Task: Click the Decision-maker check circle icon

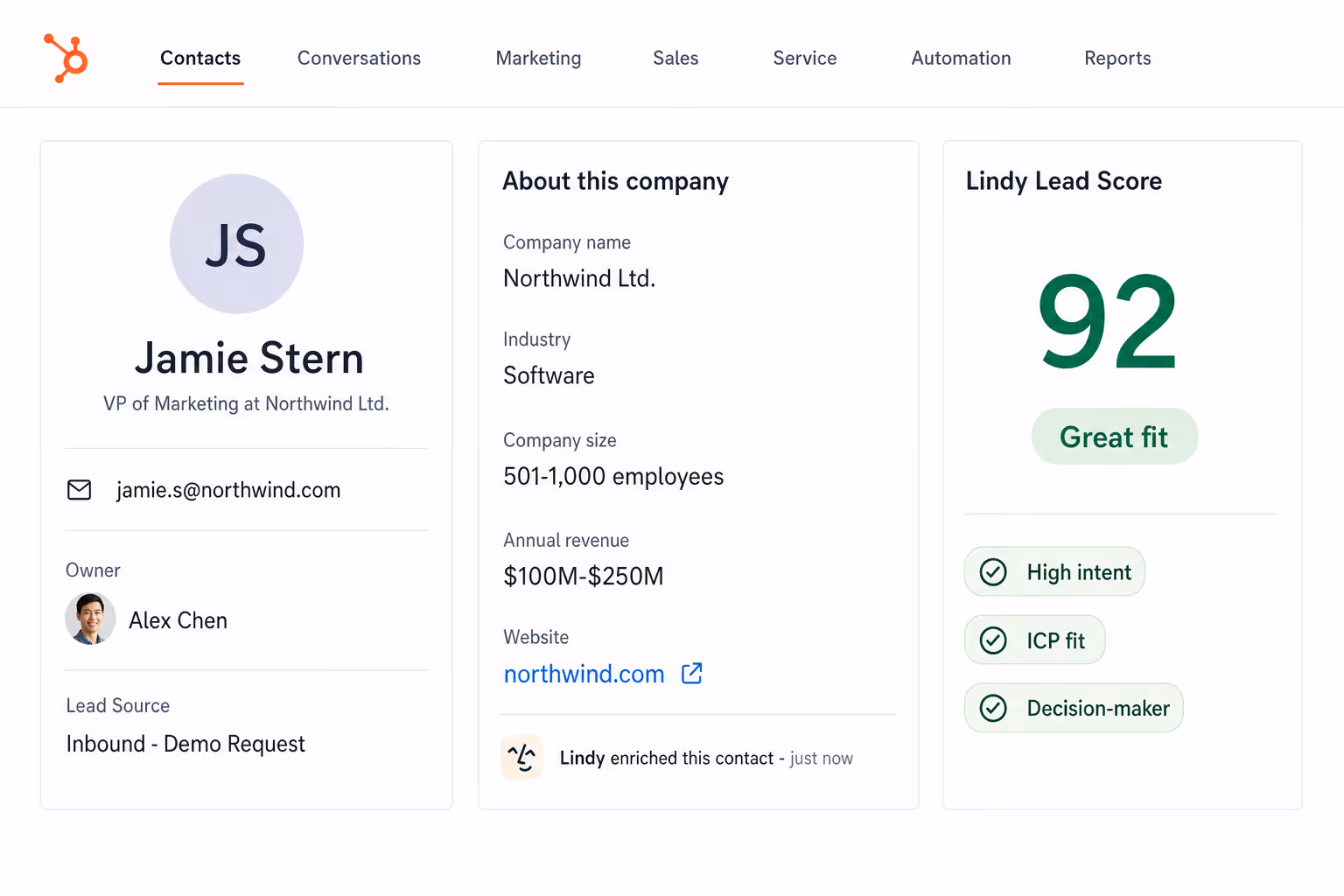Action: (x=993, y=708)
